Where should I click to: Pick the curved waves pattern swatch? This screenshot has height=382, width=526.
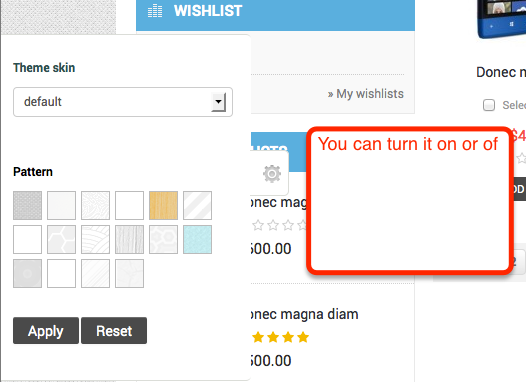click(x=95, y=239)
